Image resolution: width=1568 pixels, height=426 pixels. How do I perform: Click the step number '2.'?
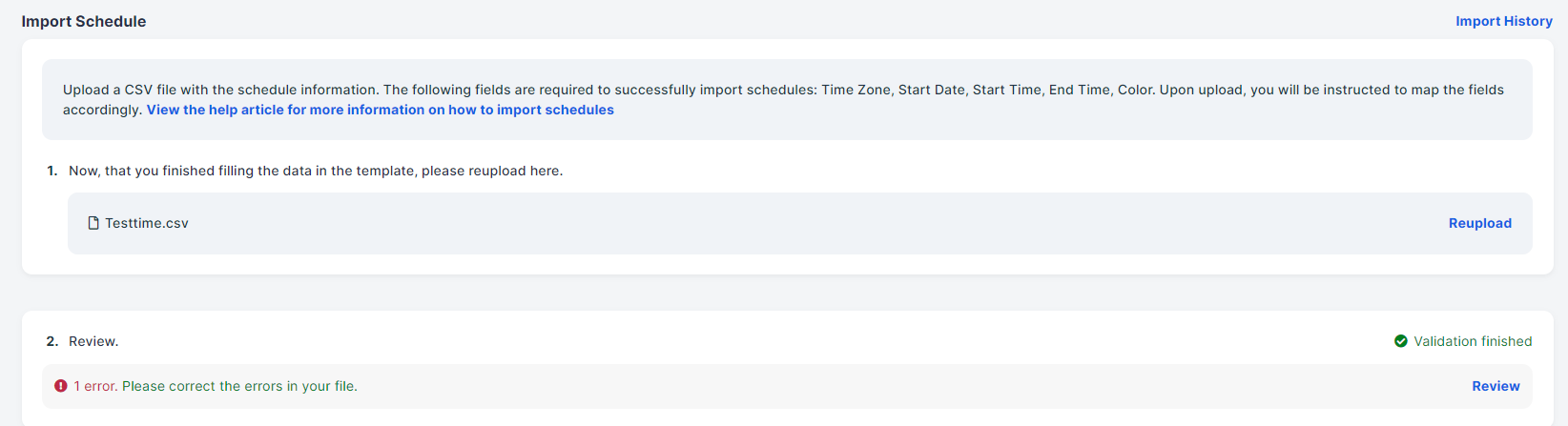52,341
